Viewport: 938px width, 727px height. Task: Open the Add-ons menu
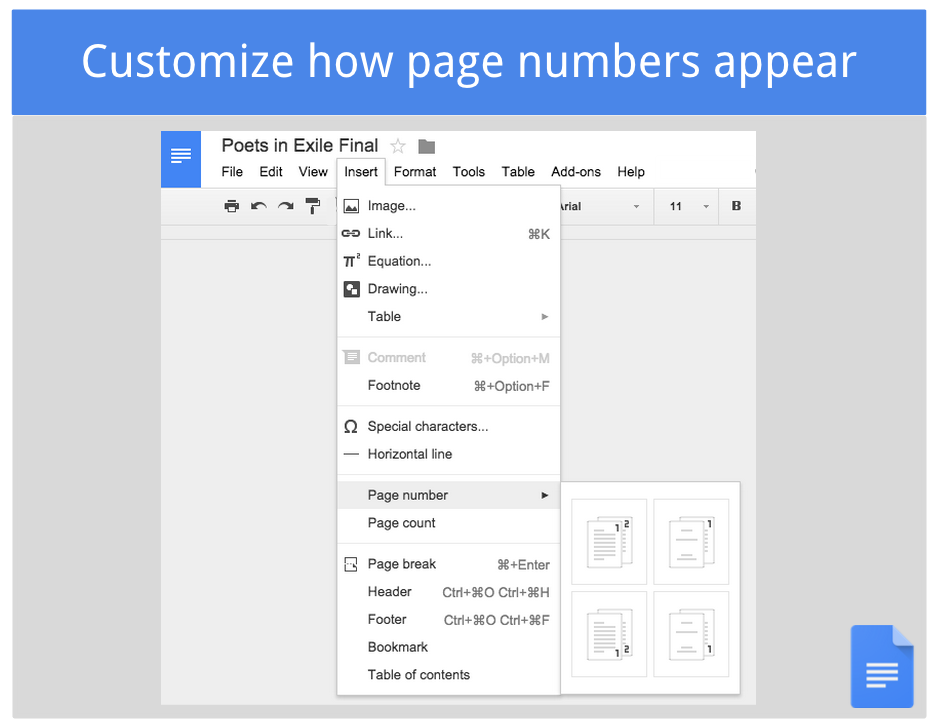click(576, 171)
